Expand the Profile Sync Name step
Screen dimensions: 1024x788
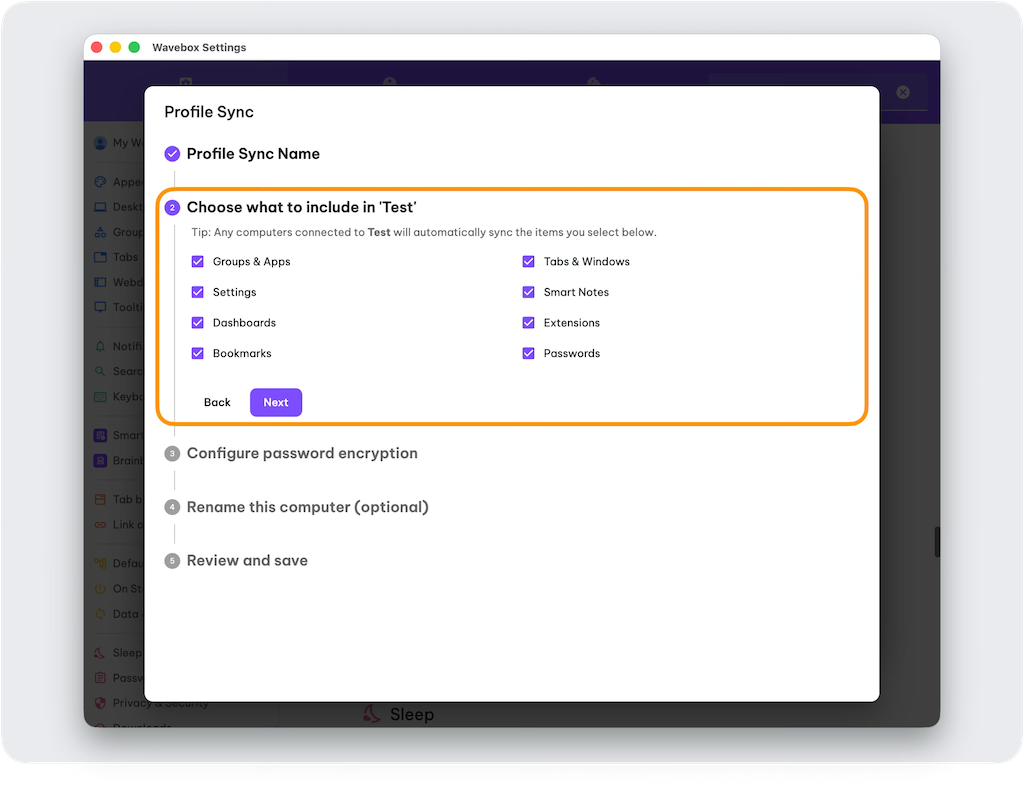tap(253, 154)
